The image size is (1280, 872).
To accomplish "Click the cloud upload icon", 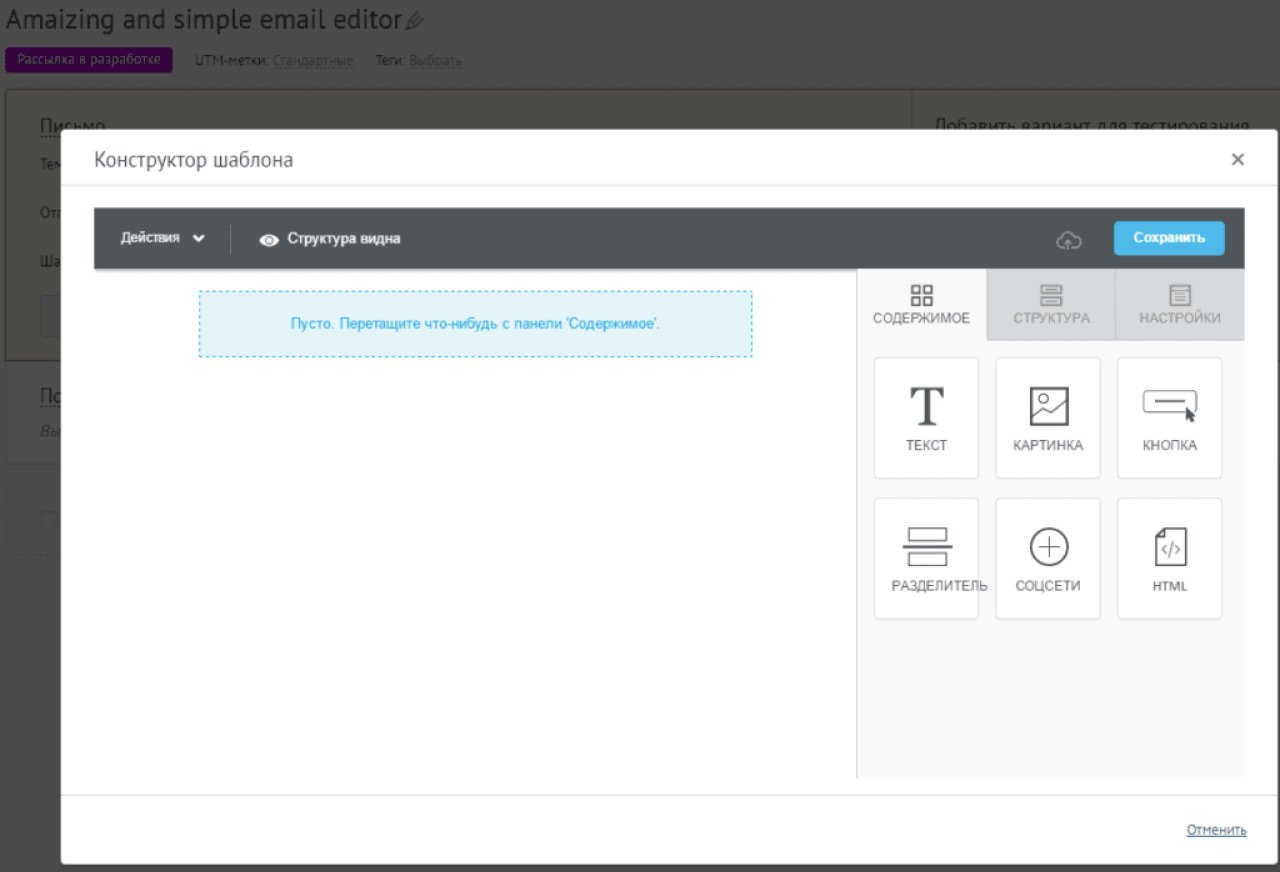I will pyautogui.click(x=1069, y=239).
